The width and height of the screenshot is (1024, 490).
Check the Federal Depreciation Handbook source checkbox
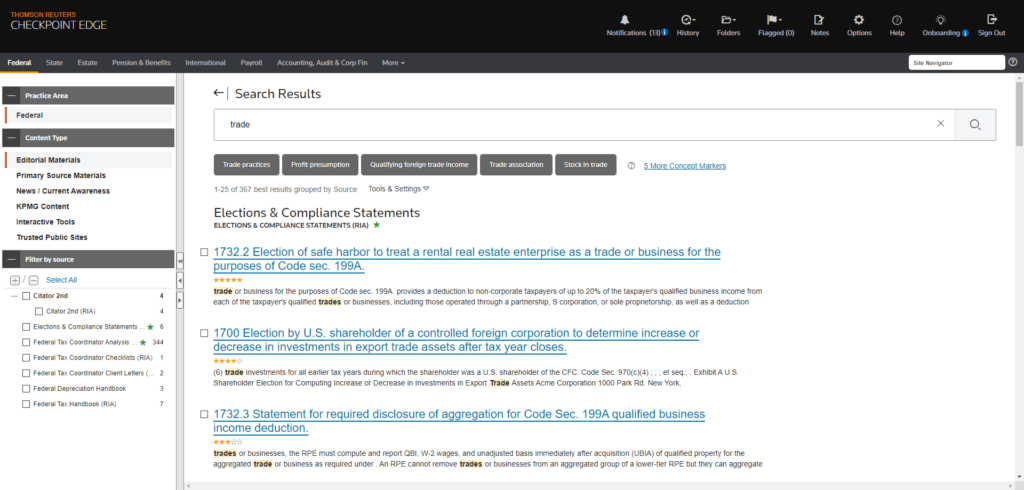click(x=26, y=388)
